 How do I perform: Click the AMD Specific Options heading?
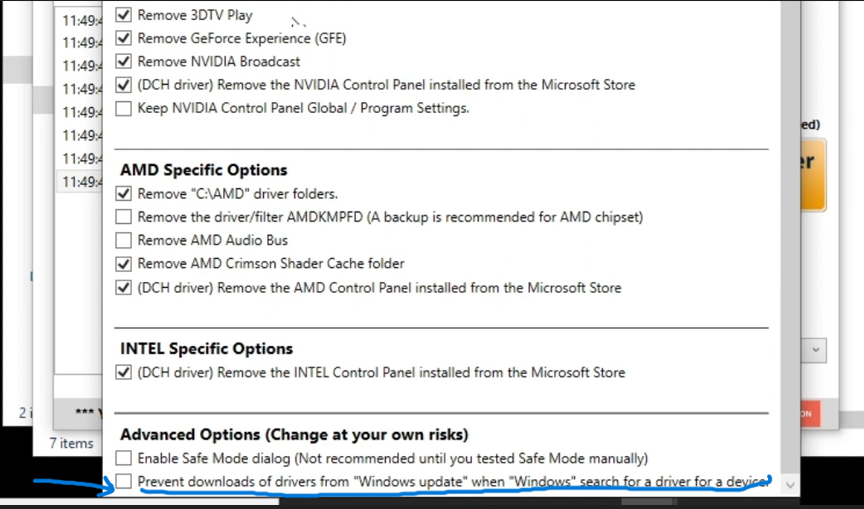[204, 170]
